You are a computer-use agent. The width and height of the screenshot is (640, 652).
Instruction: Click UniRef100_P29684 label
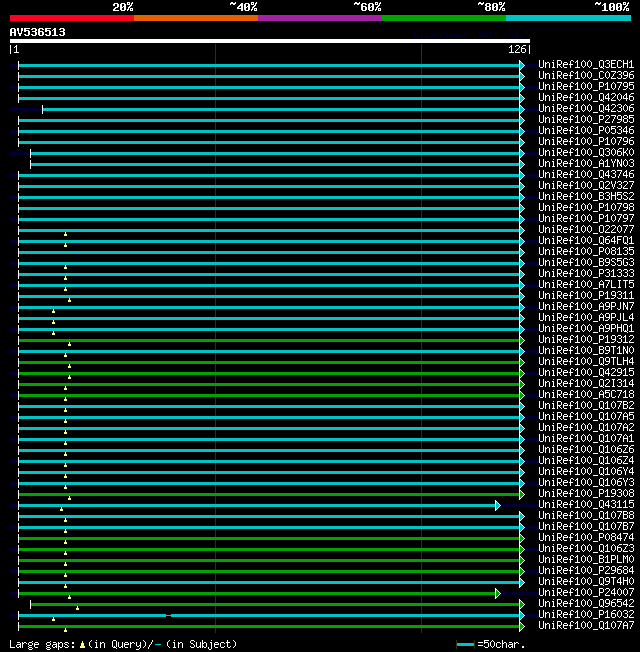pyautogui.click(x=586, y=570)
